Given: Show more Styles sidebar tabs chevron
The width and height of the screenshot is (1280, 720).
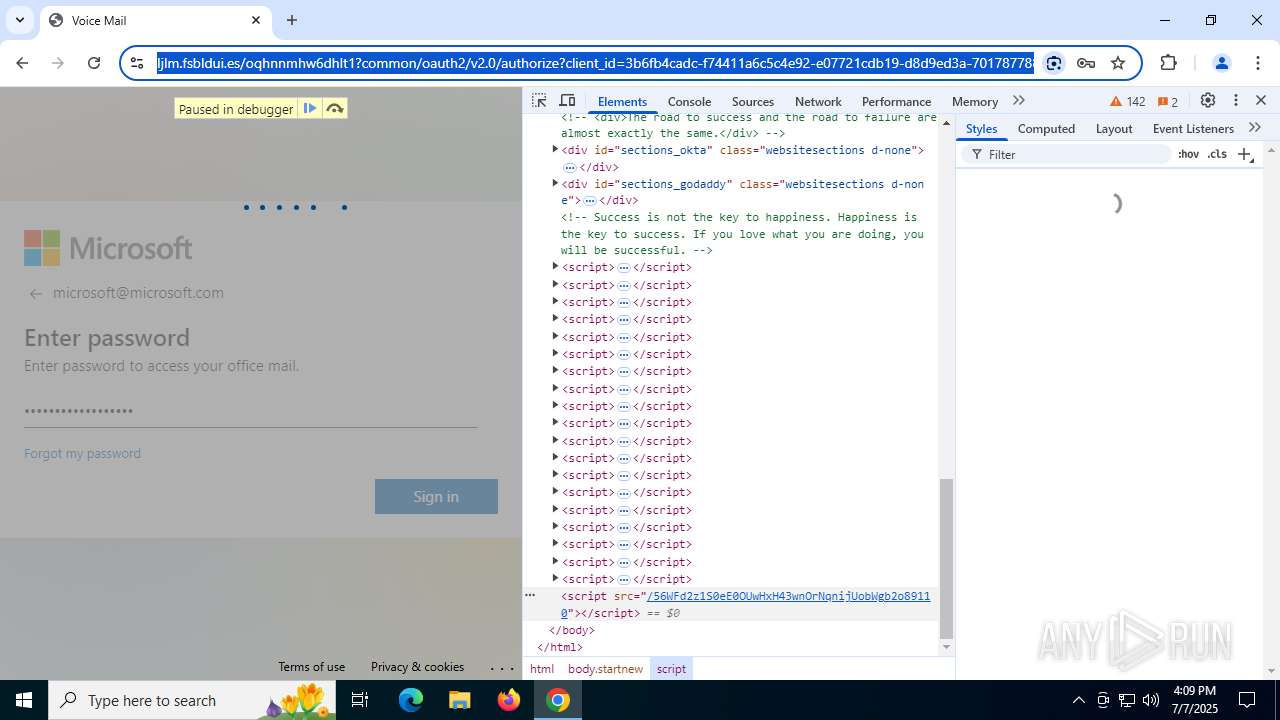Looking at the screenshot, I should coord(1255,128).
